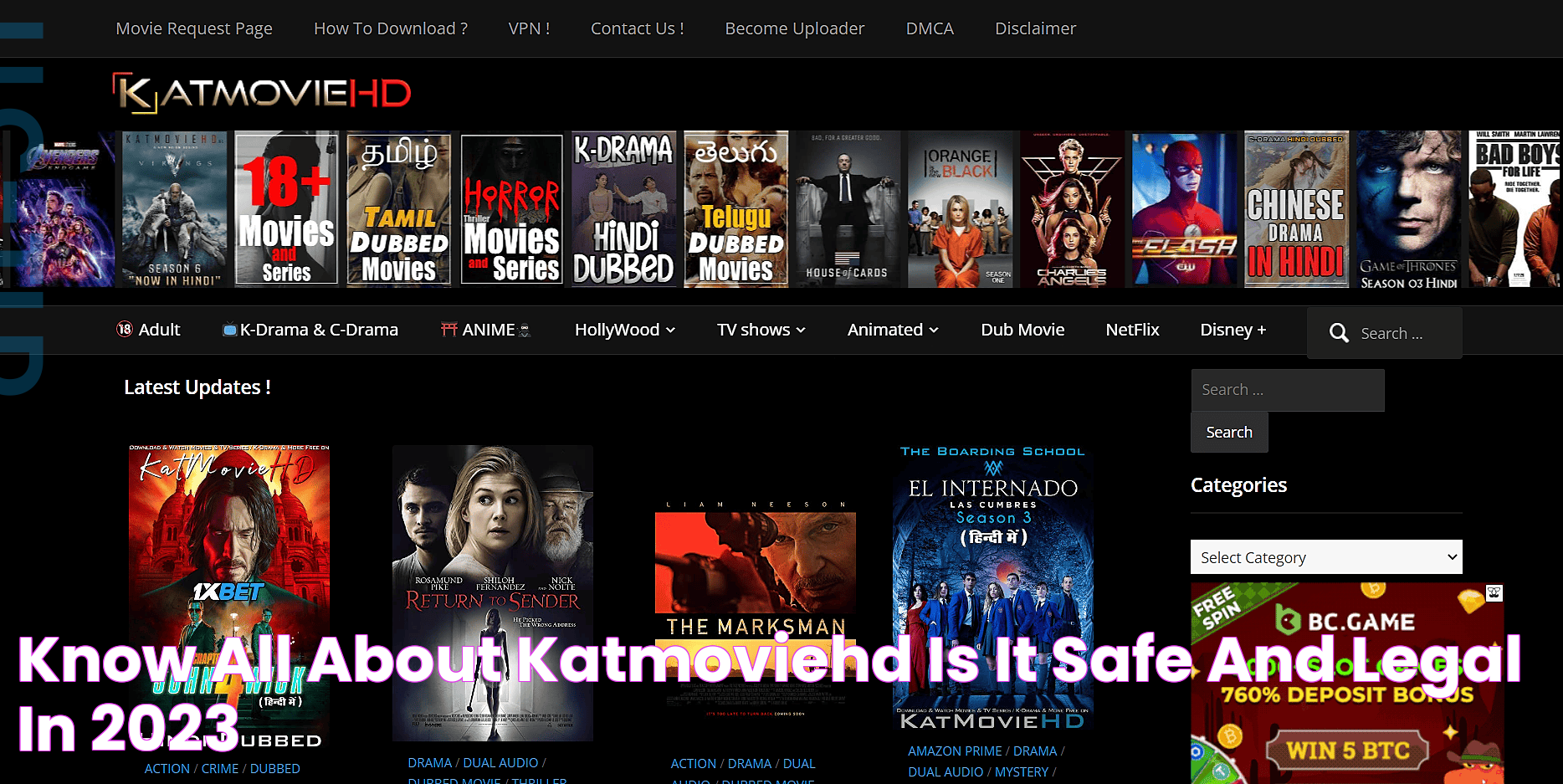The height and width of the screenshot is (784, 1563).
Task: Open the DMCA link
Action: point(930,28)
